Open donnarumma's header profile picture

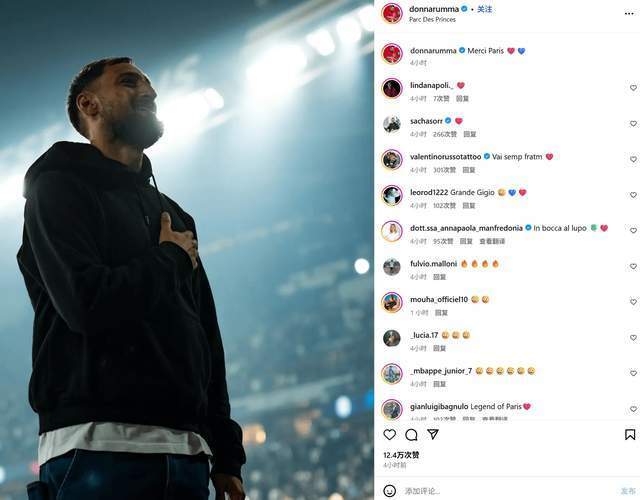(x=392, y=13)
